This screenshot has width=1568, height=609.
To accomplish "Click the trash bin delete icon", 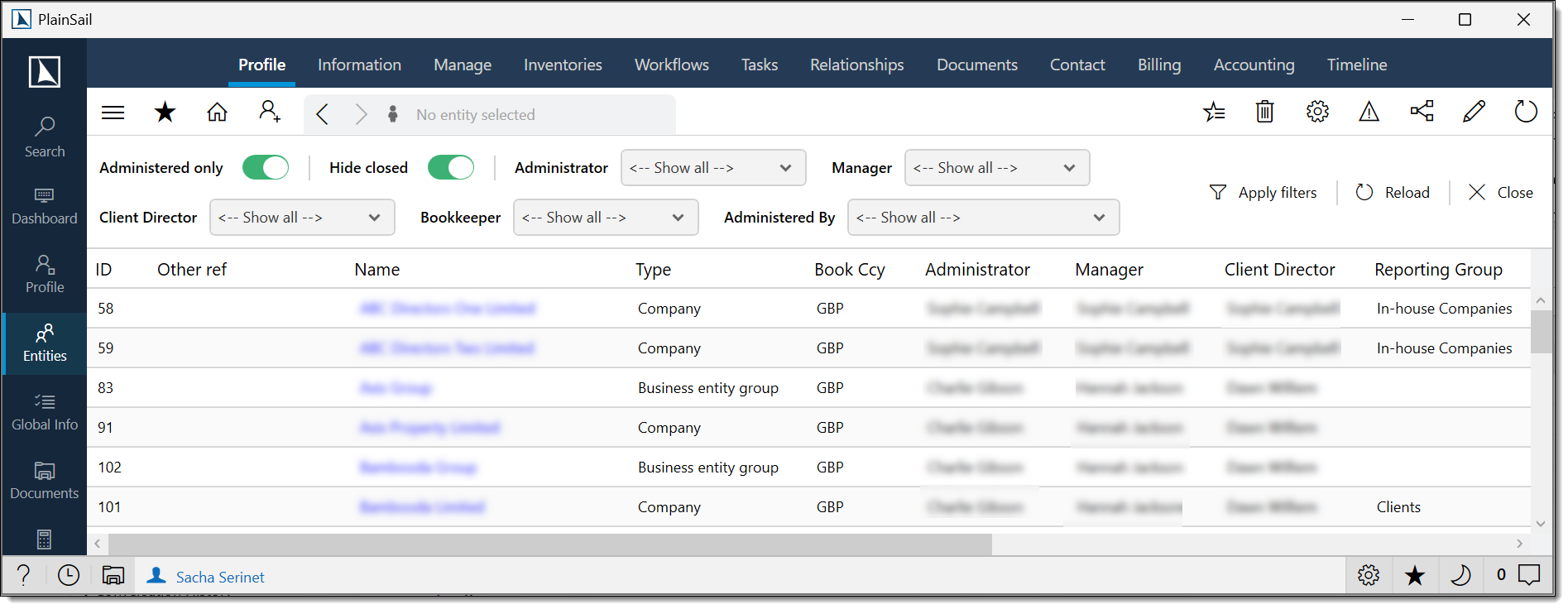I will (1265, 112).
